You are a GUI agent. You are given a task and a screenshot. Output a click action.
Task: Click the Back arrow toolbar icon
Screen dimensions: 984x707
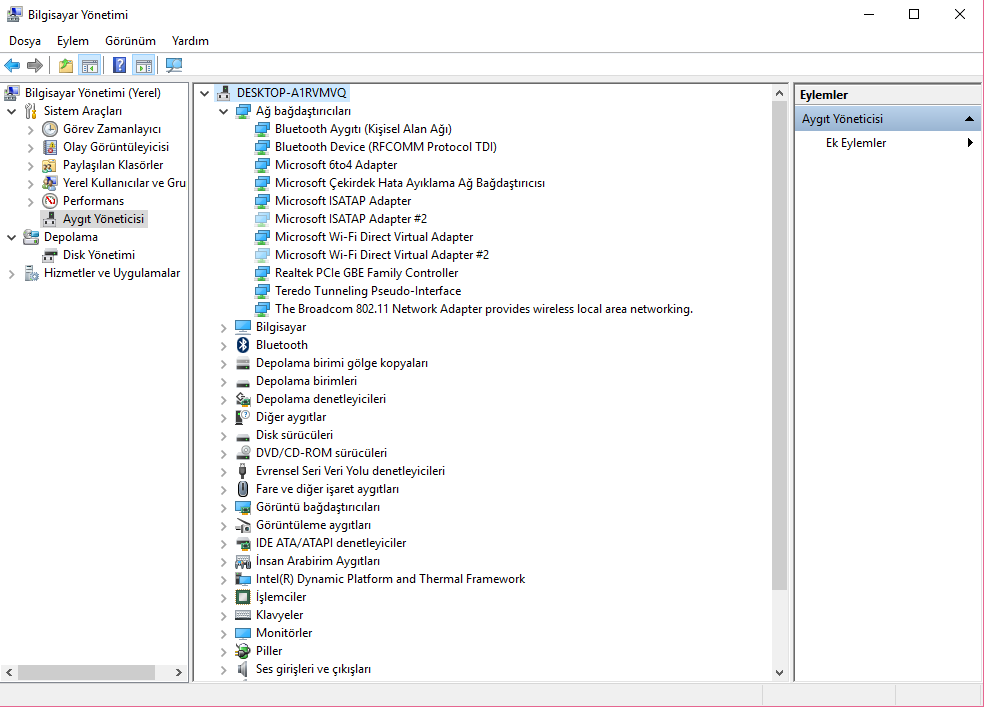coord(12,65)
